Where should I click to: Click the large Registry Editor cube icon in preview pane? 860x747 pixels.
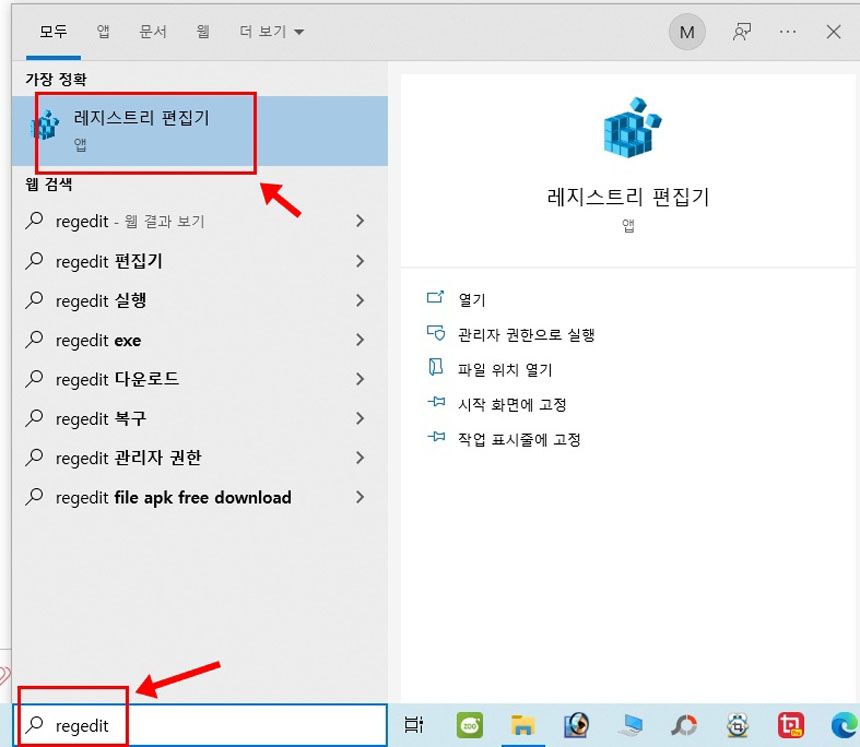click(631, 128)
